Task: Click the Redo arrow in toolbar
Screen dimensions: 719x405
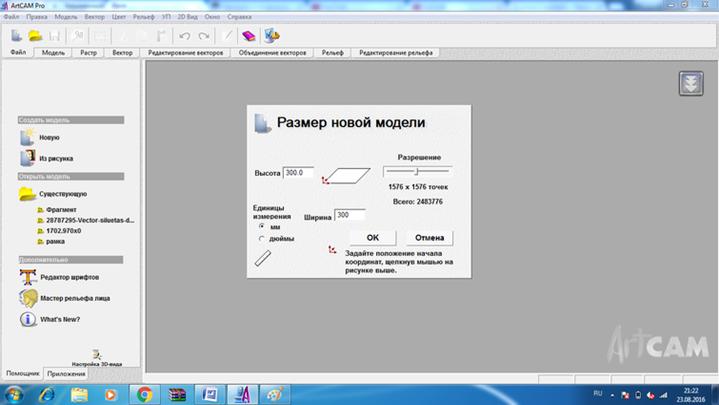Action: 204,36
